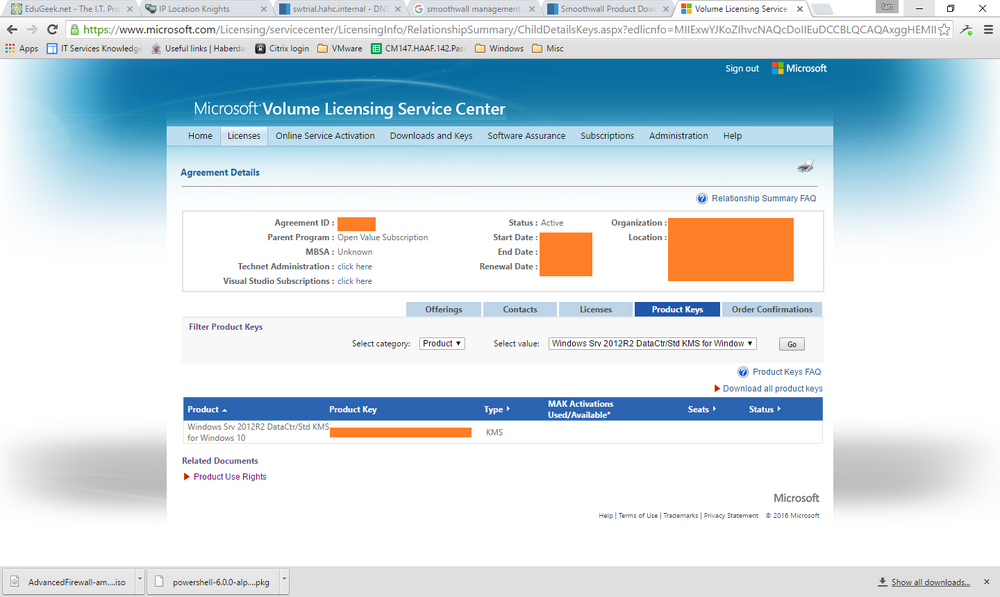Open the Misc bookmarks folder
This screenshot has width=1000, height=597.
coord(548,48)
